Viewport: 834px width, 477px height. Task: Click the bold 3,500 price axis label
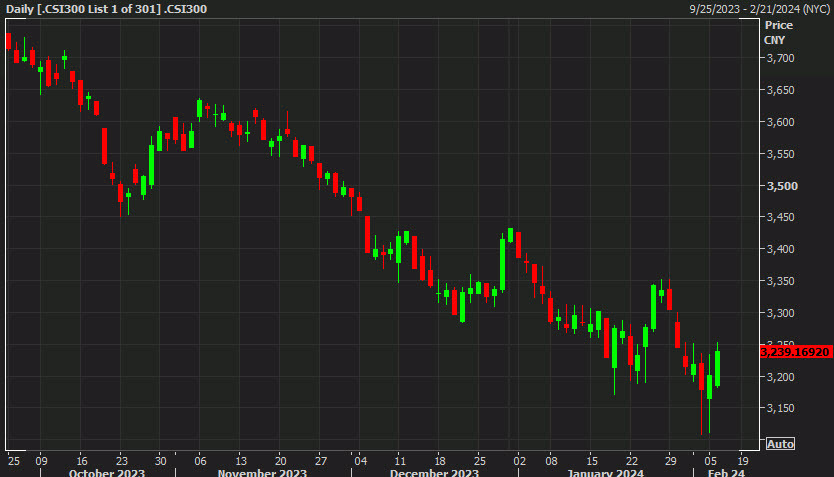click(782, 186)
